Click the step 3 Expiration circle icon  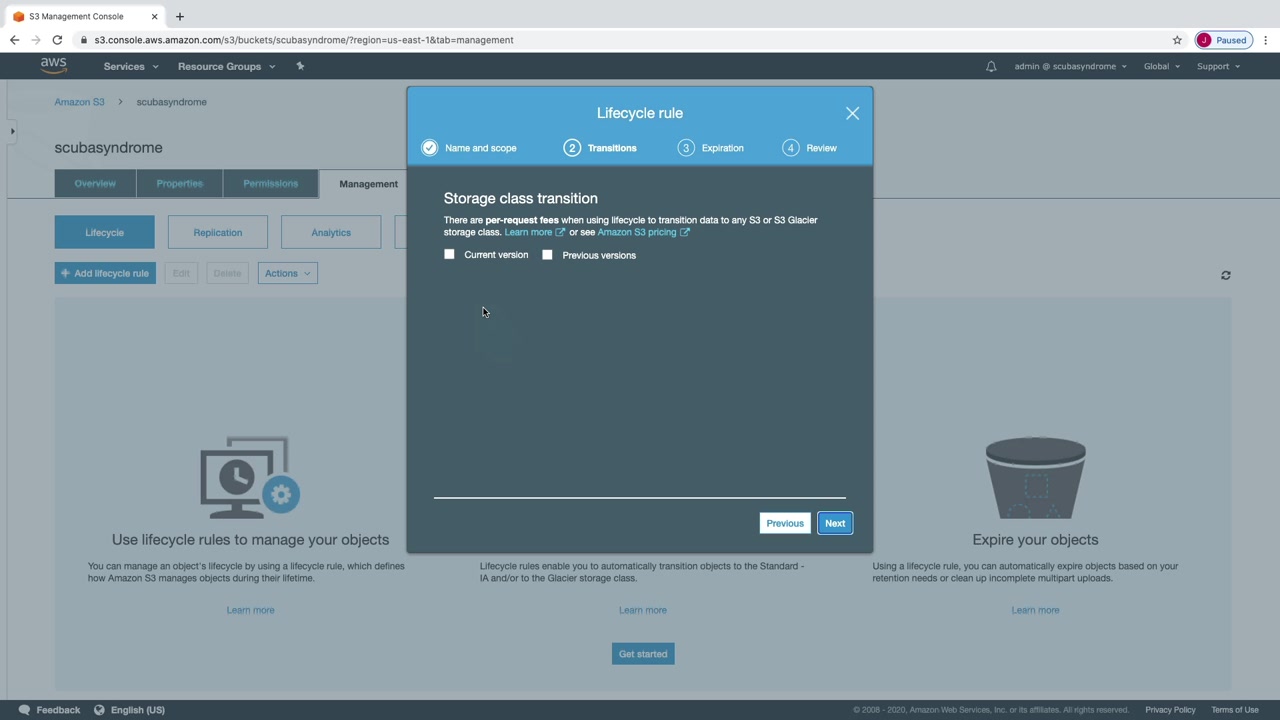685,148
